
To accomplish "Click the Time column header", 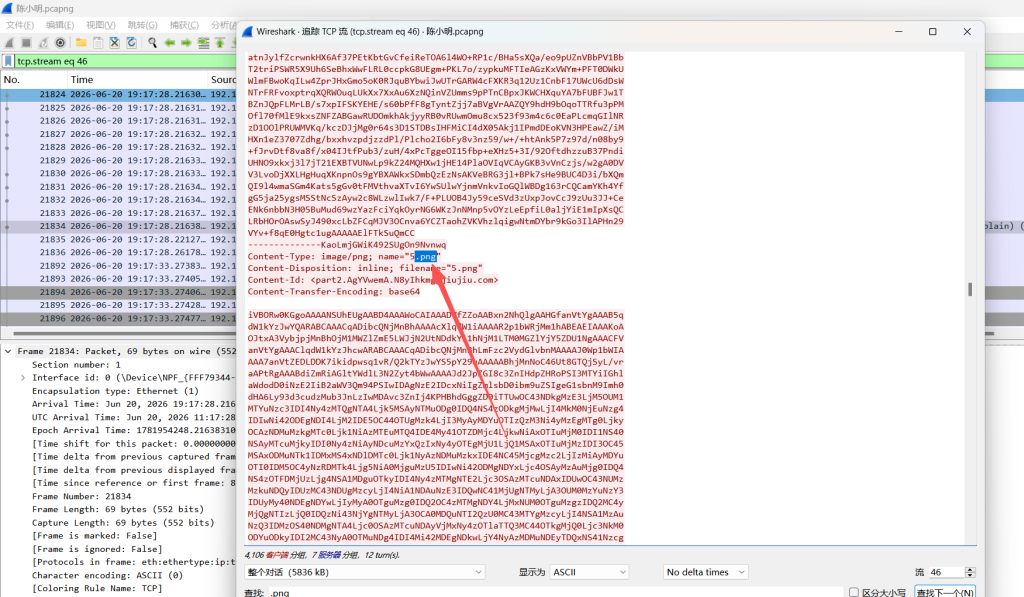I will (x=137, y=80).
